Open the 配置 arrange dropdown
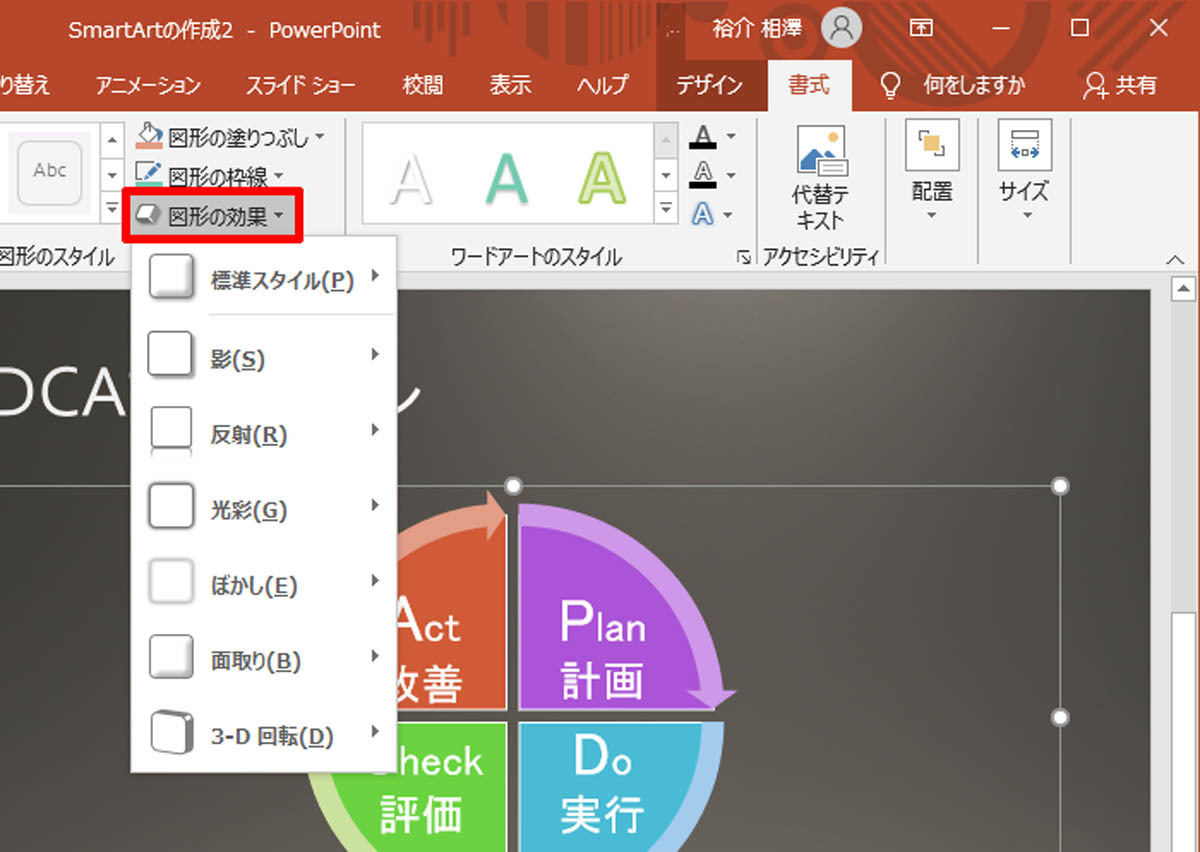 (x=932, y=172)
